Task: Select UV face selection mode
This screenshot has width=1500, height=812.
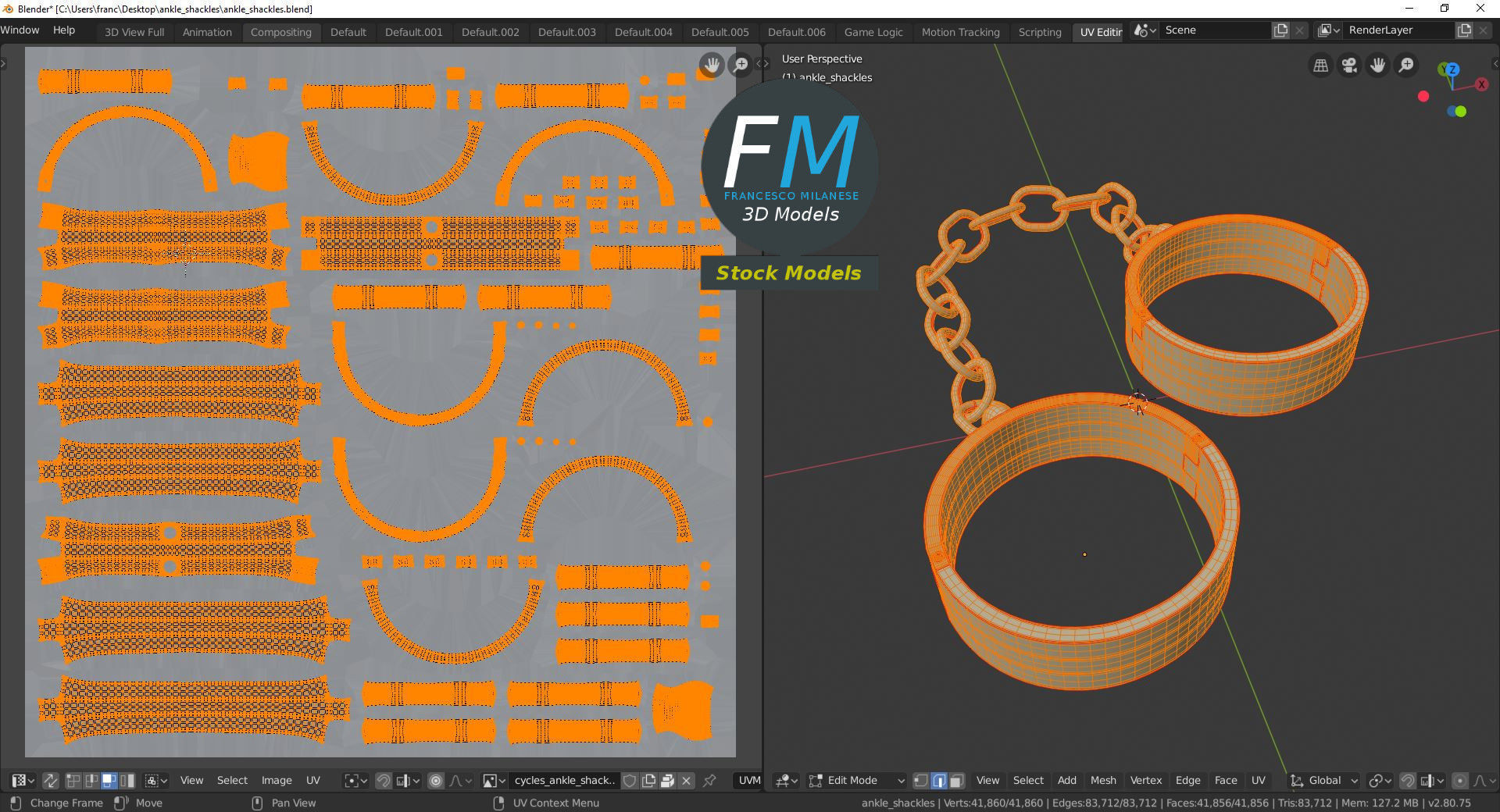Action: click(x=109, y=780)
